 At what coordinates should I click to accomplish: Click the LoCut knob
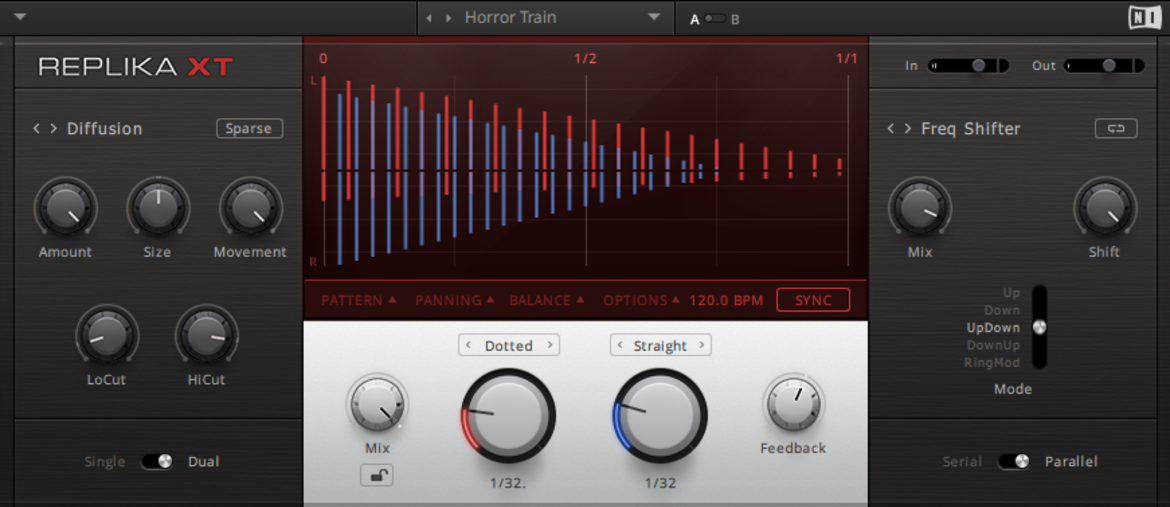coord(107,335)
